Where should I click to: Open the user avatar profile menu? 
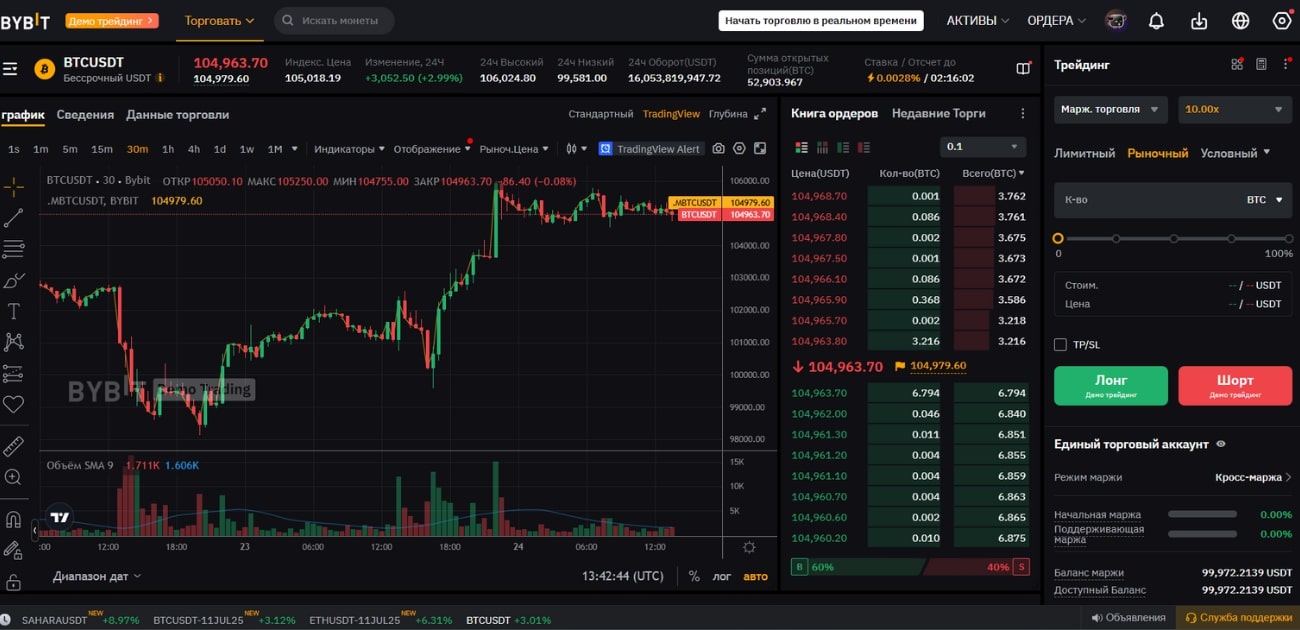pos(1116,20)
